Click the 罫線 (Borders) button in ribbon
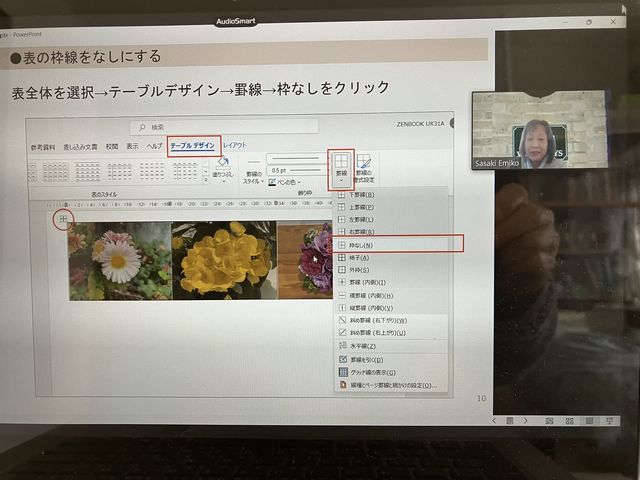Screen dimensions: 640x480 [x=341, y=166]
